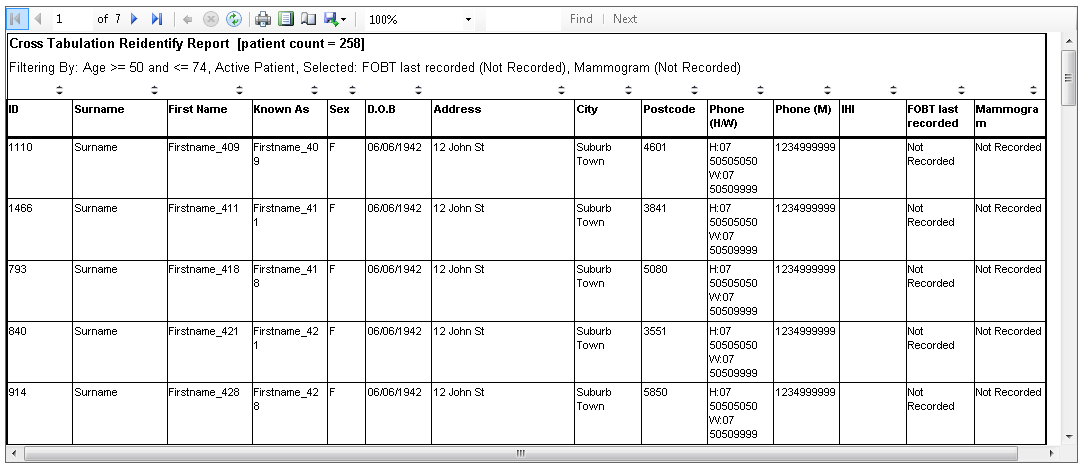Image resolution: width=1084 pixels, height=472 pixels.
Task: Sort by the Mammogram column arrows
Action: point(1033,90)
